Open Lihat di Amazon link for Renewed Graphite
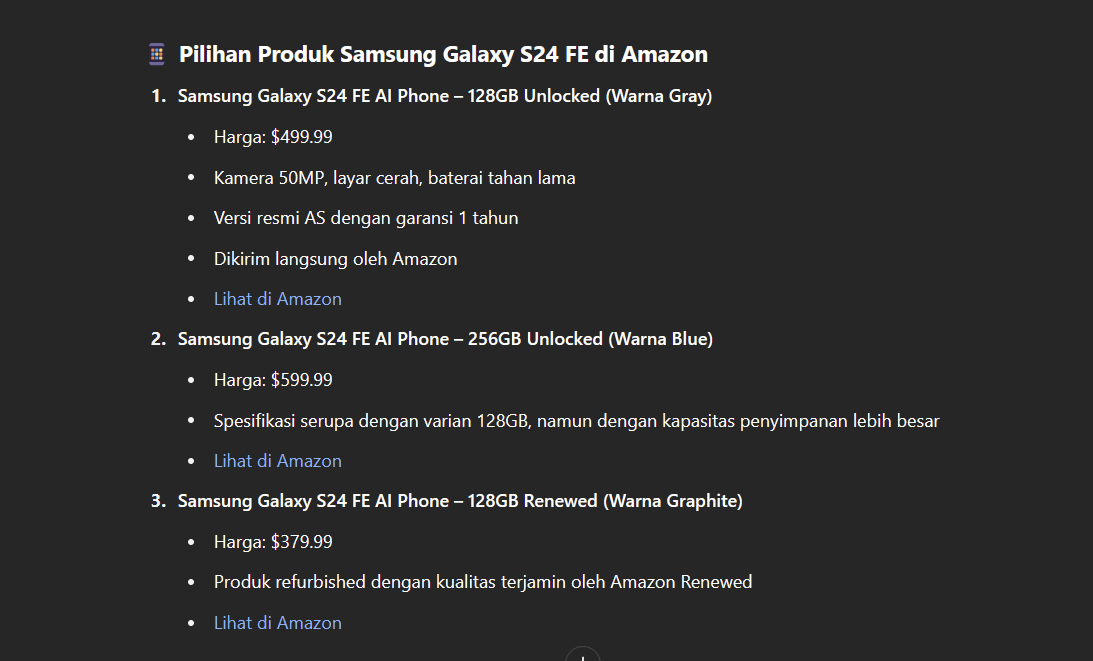The height and width of the screenshot is (661, 1093). pos(277,623)
